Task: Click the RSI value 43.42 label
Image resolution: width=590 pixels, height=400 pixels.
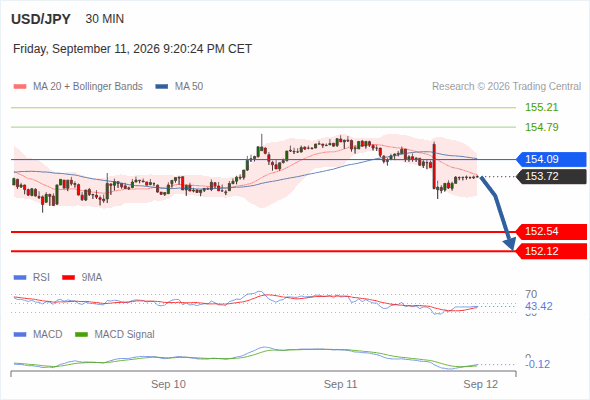Action: pyautogui.click(x=539, y=306)
